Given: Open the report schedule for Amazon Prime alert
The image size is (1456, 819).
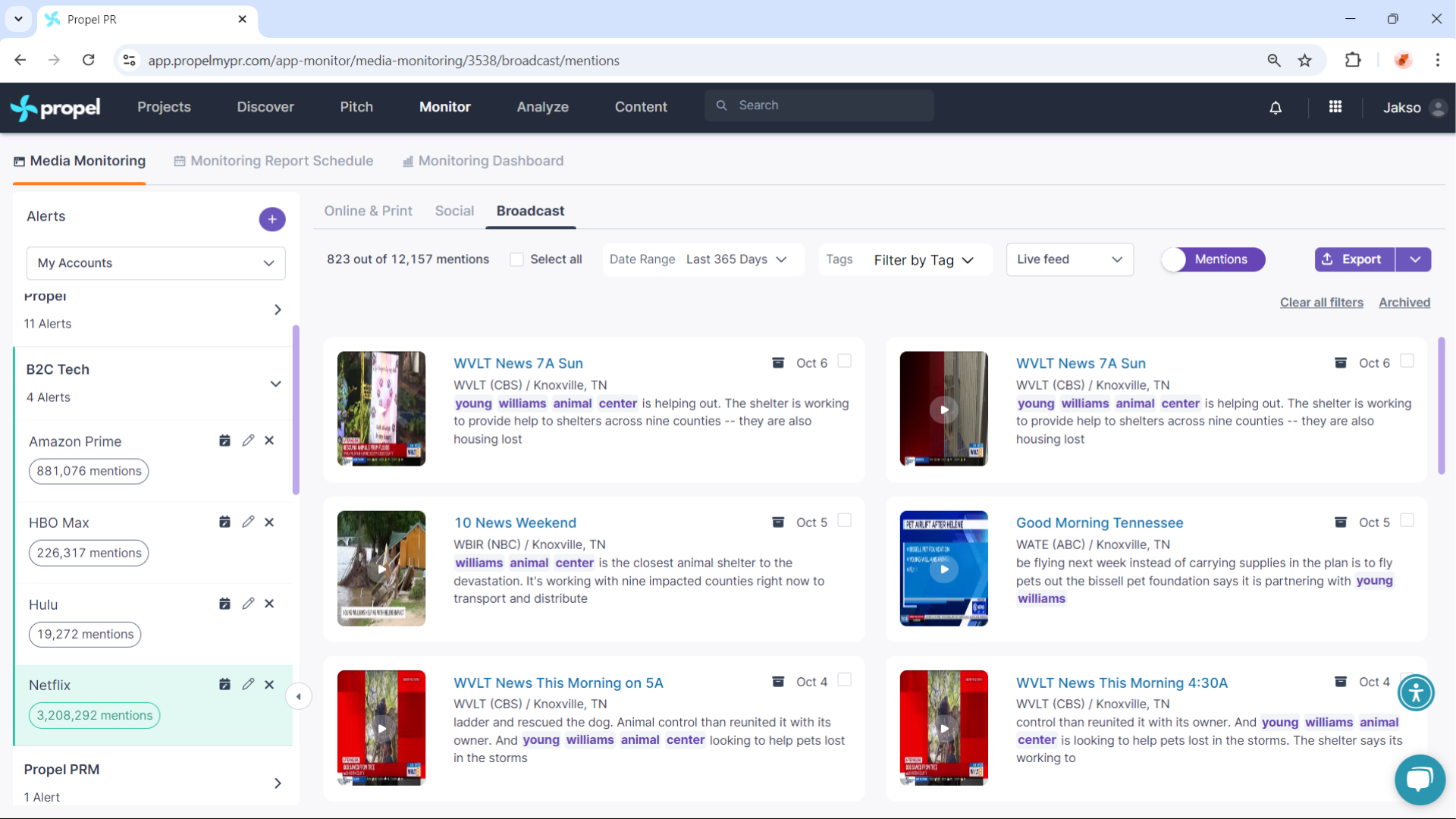Looking at the screenshot, I should [x=224, y=441].
